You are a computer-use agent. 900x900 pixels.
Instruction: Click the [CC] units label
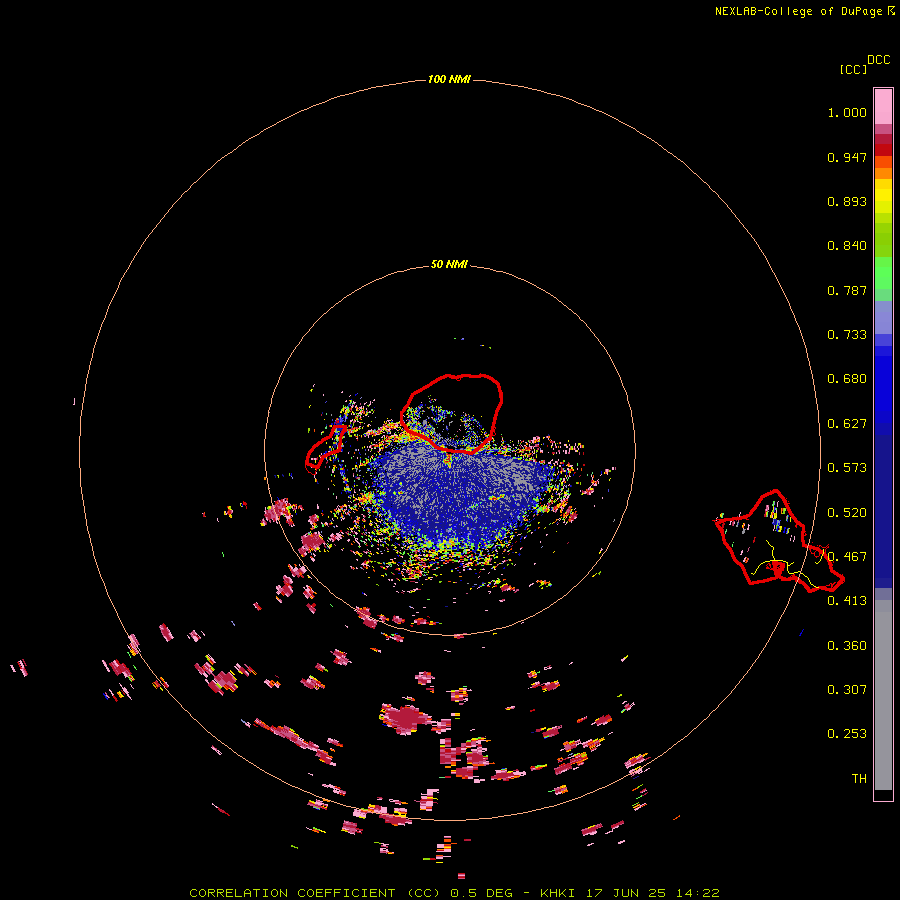(853, 69)
